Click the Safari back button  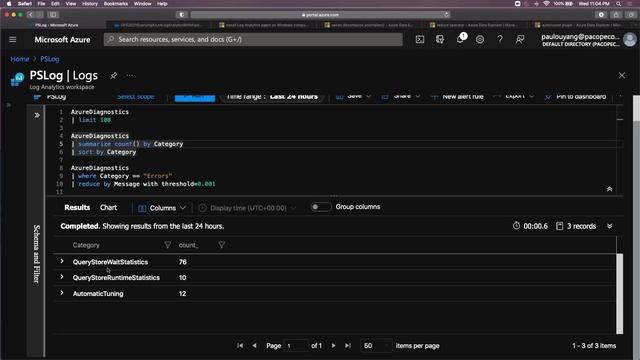(x=30, y=15)
